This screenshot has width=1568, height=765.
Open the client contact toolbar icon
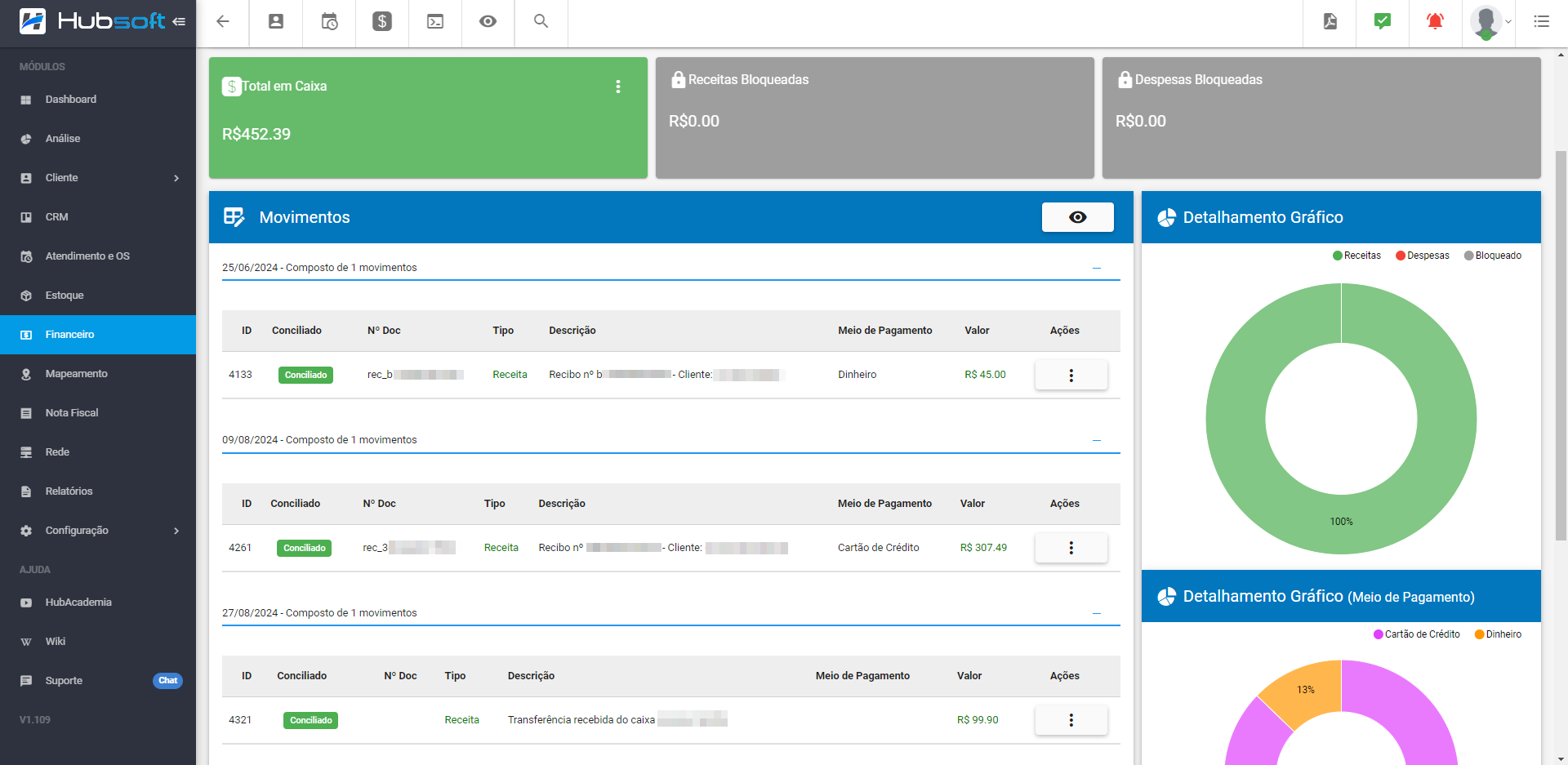(276, 22)
